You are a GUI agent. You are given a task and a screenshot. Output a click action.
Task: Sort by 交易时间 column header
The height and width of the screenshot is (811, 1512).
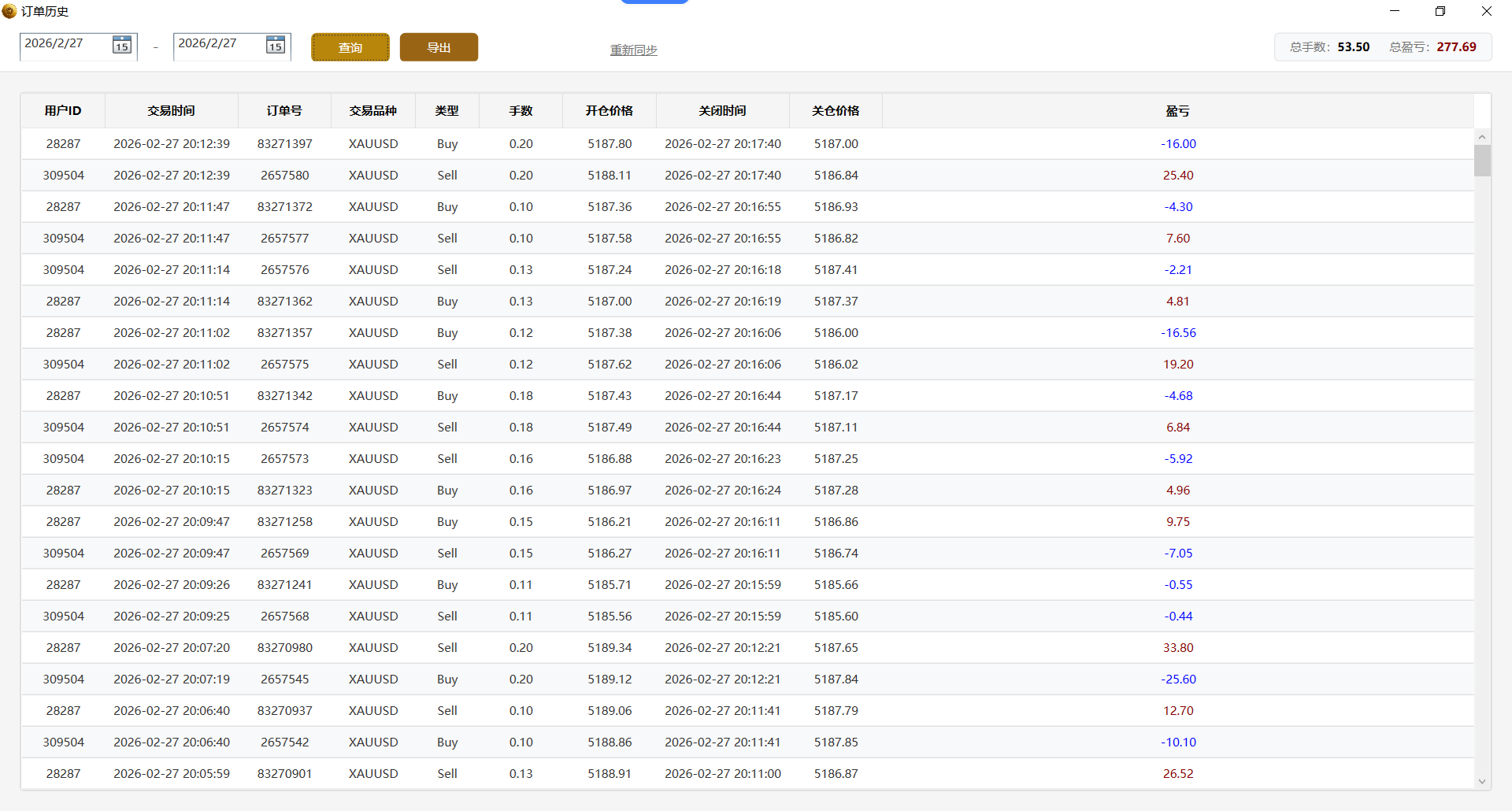coord(171,111)
